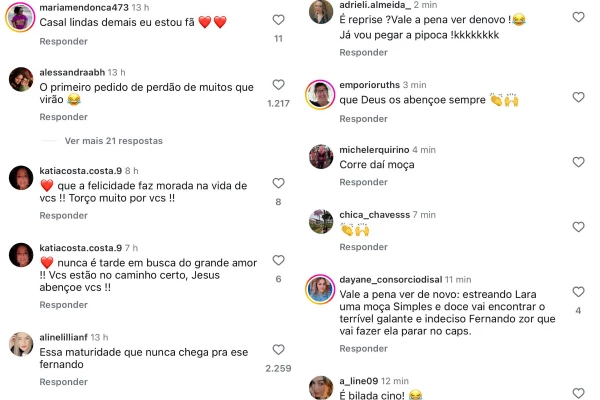This screenshot has height=400, width=600.
Task: Open emporioruths' profile avatar
Action: (320, 95)
